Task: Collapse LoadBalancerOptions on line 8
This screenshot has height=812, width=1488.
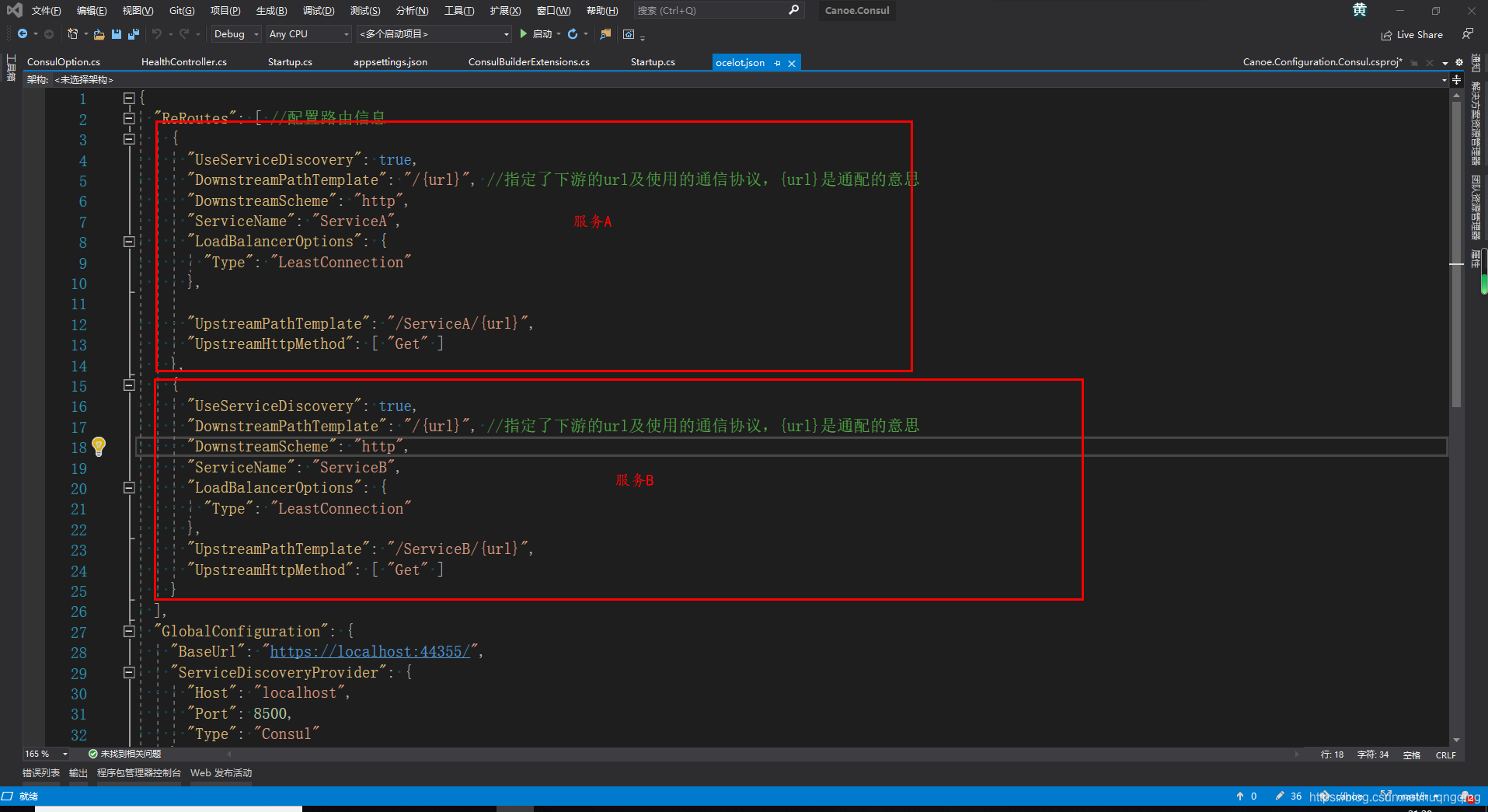Action: click(x=129, y=242)
